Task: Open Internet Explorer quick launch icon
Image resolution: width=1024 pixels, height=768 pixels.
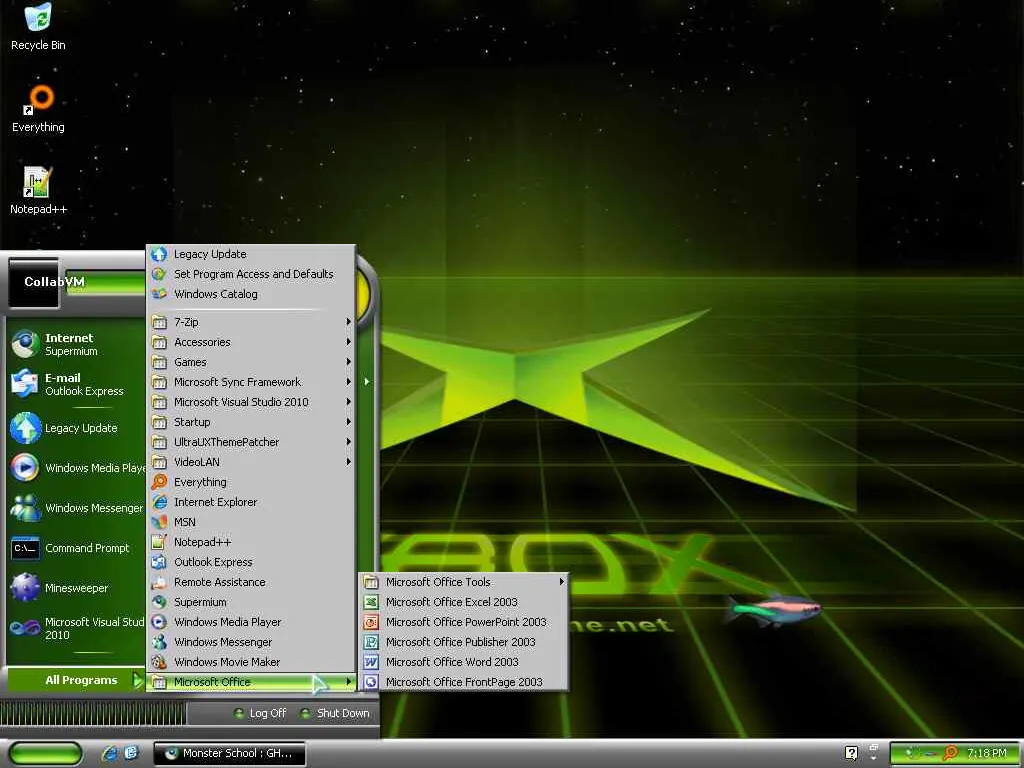Action: [110, 754]
